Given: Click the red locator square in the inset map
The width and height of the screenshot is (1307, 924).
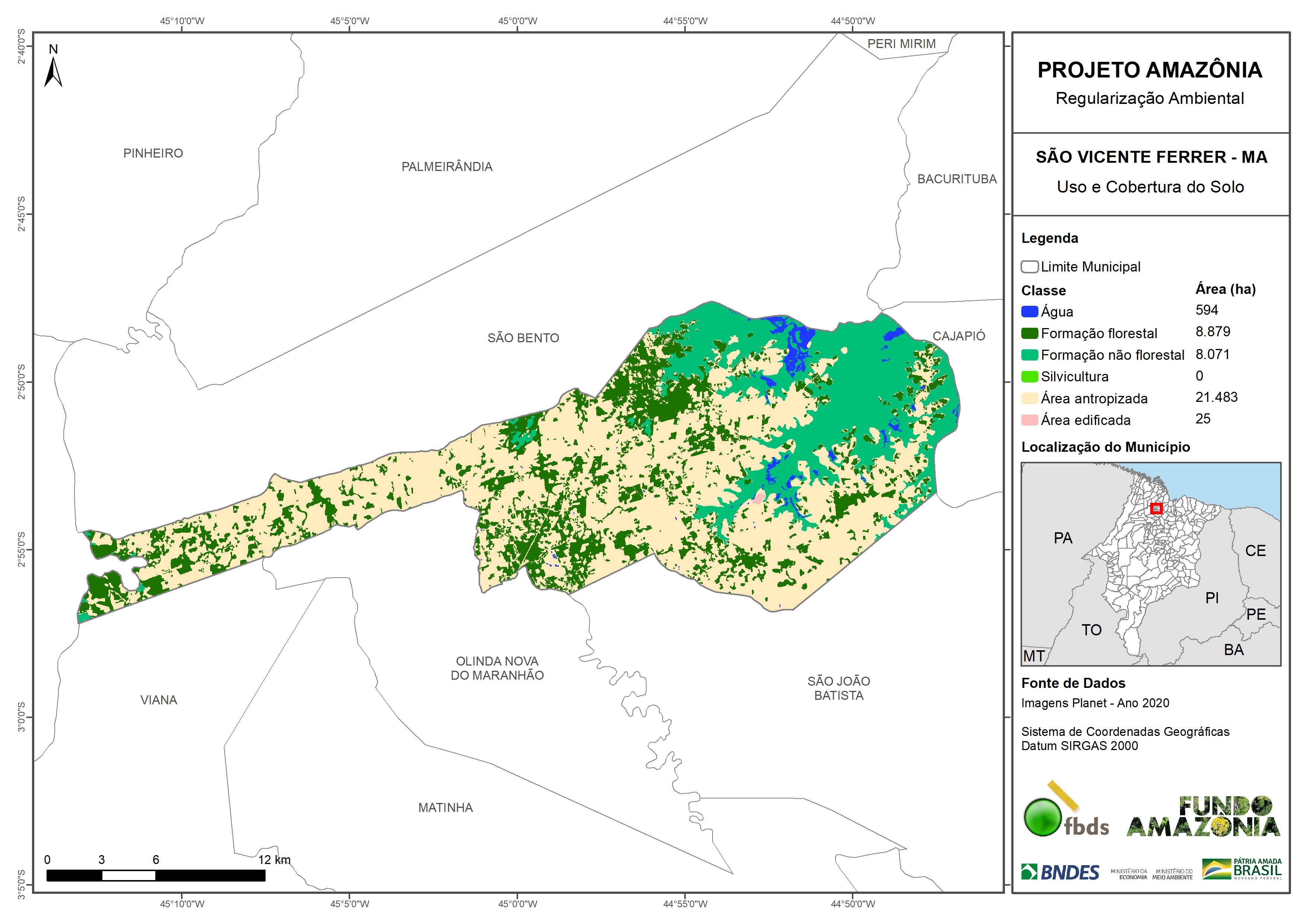Looking at the screenshot, I should [x=1156, y=508].
